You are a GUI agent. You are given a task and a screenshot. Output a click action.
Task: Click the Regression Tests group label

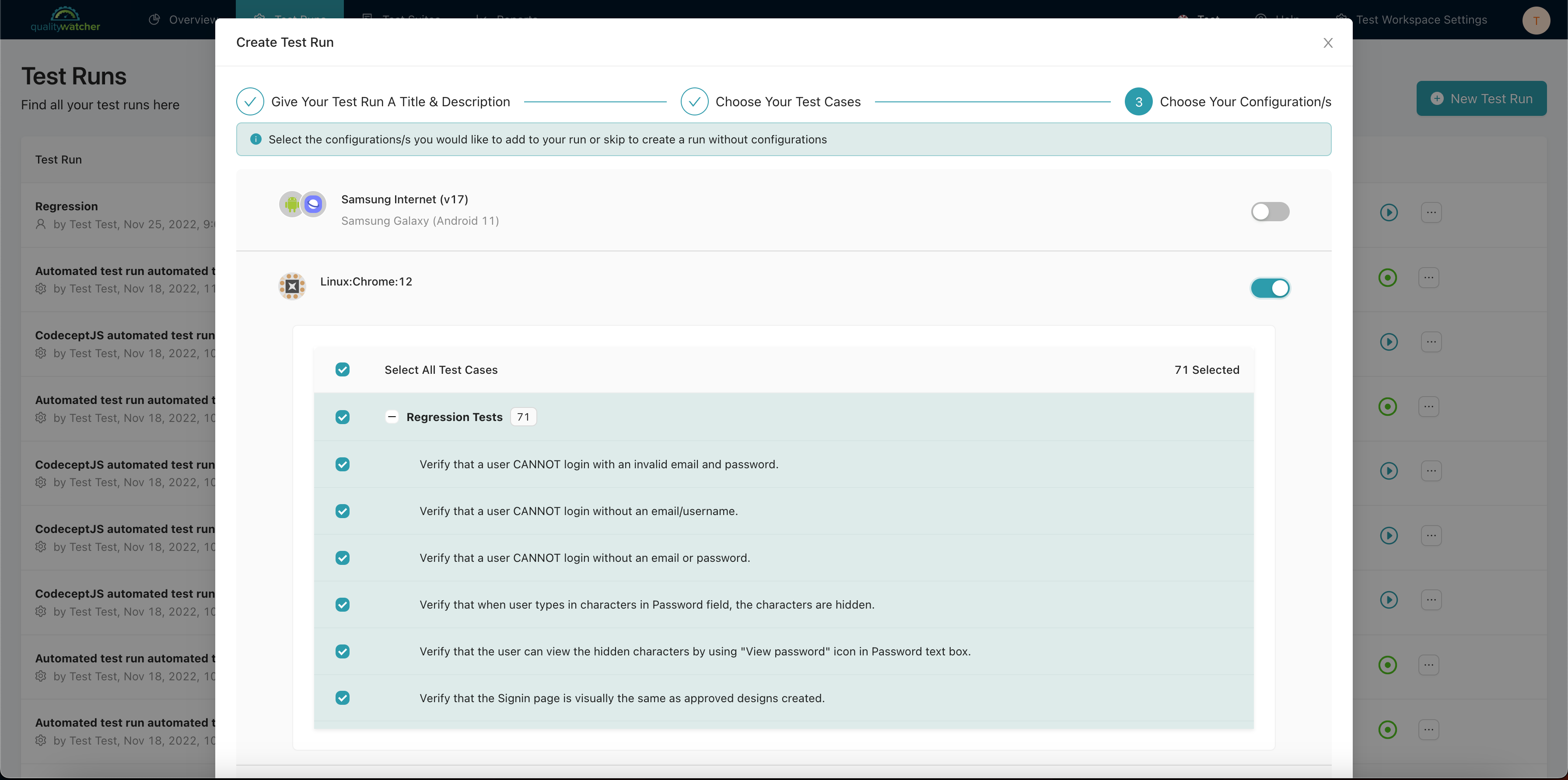(454, 417)
